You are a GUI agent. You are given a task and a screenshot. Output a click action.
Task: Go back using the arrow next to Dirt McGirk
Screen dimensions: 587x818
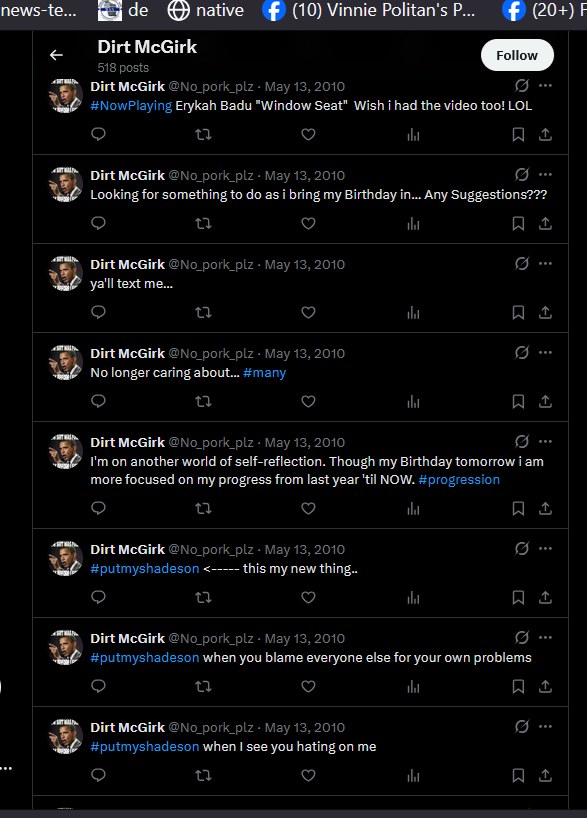56,55
